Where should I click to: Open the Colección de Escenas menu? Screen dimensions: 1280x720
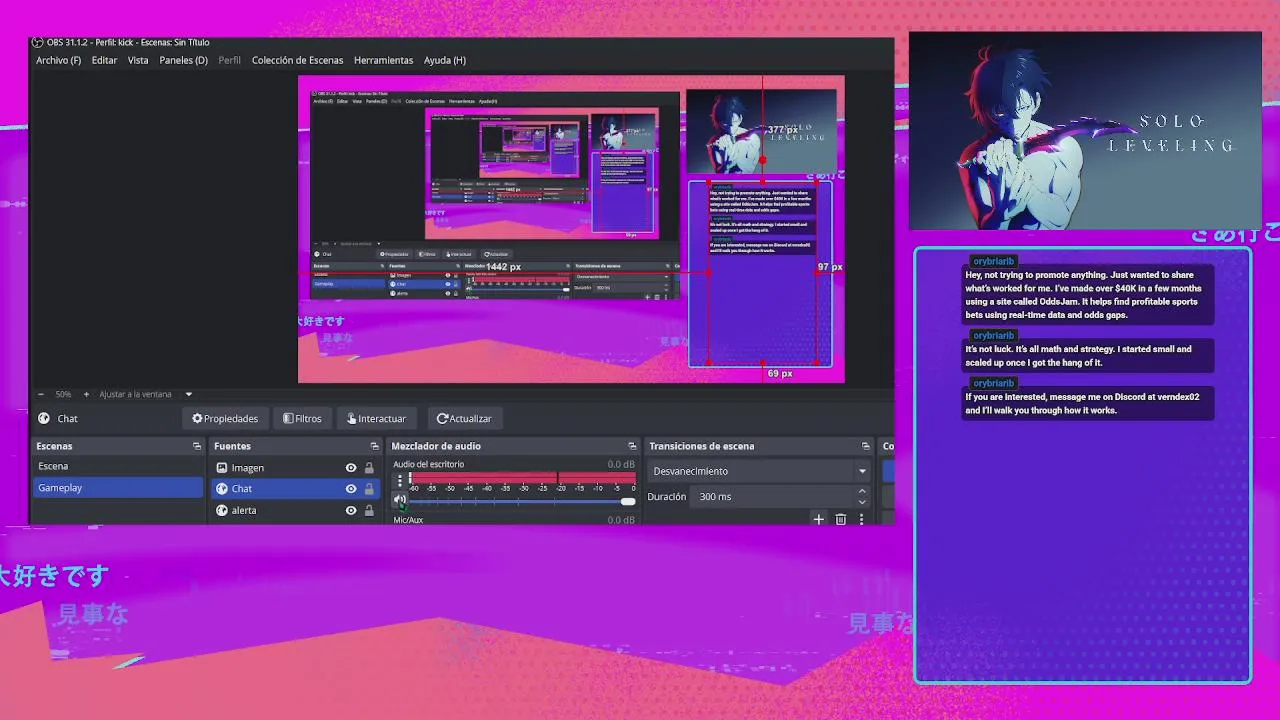(297, 60)
